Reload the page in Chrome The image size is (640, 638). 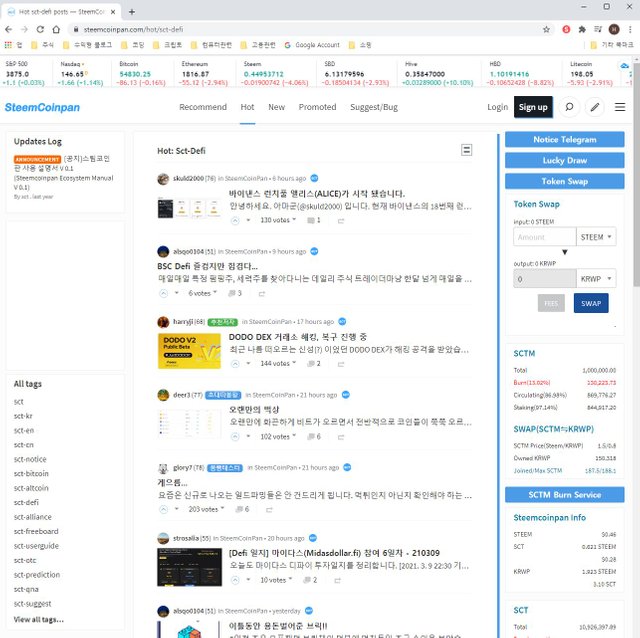click(40, 29)
